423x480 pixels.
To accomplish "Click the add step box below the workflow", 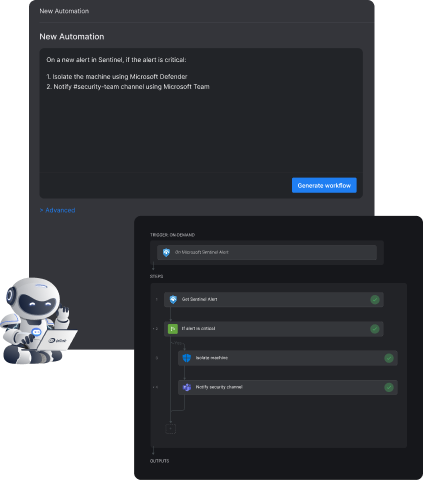I will pyautogui.click(x=171, y=428).
